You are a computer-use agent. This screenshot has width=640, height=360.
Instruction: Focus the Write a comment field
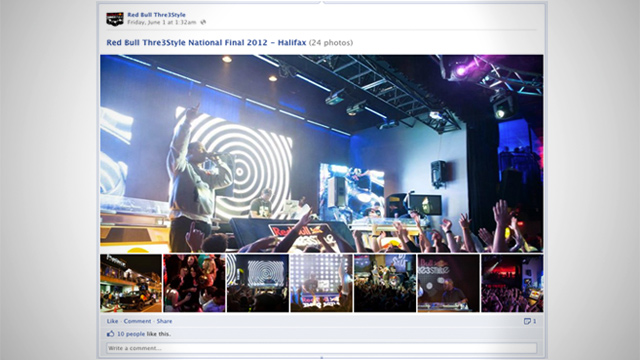322,348
